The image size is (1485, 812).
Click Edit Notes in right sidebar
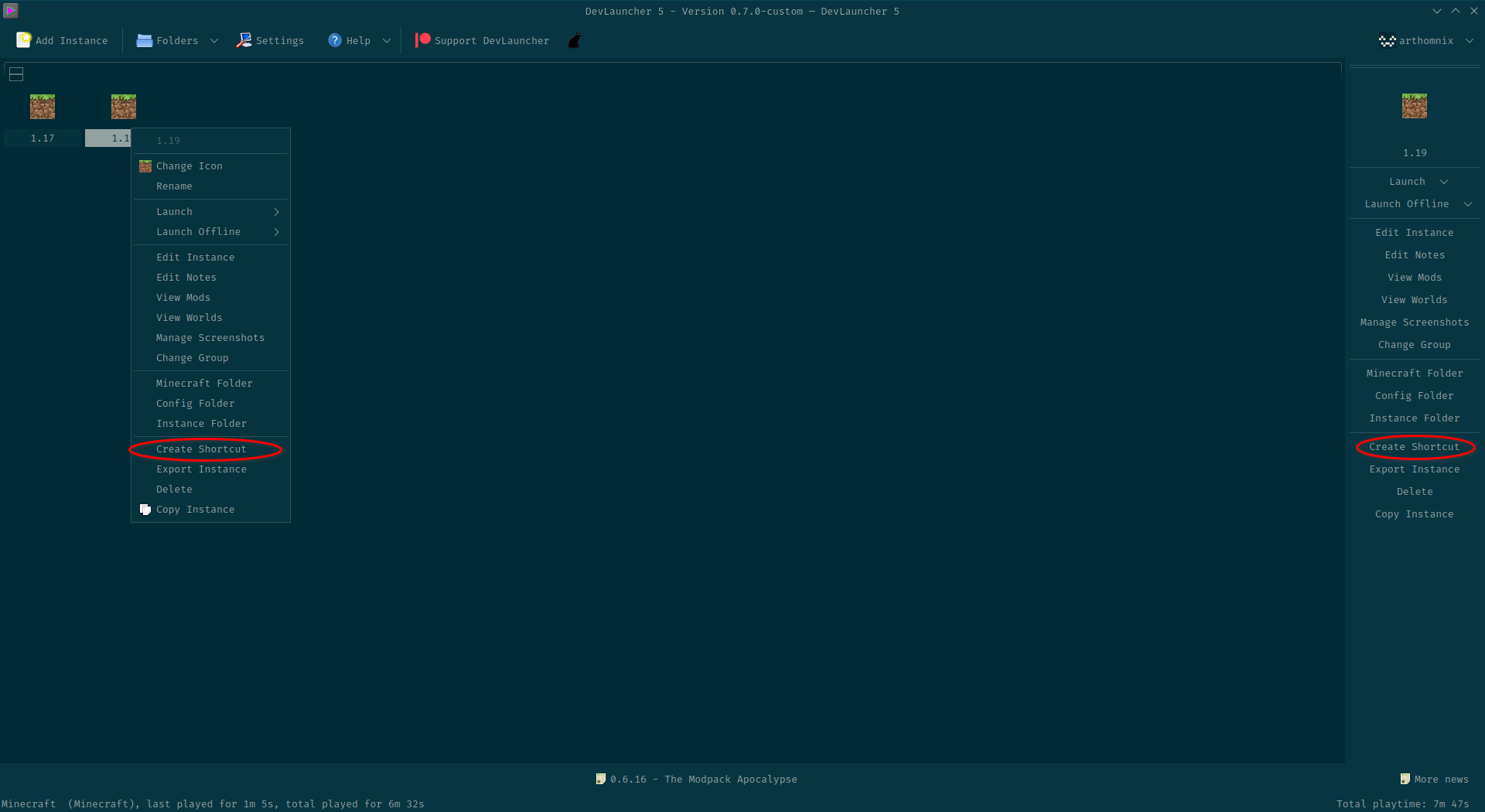[x=1415, y=255]
